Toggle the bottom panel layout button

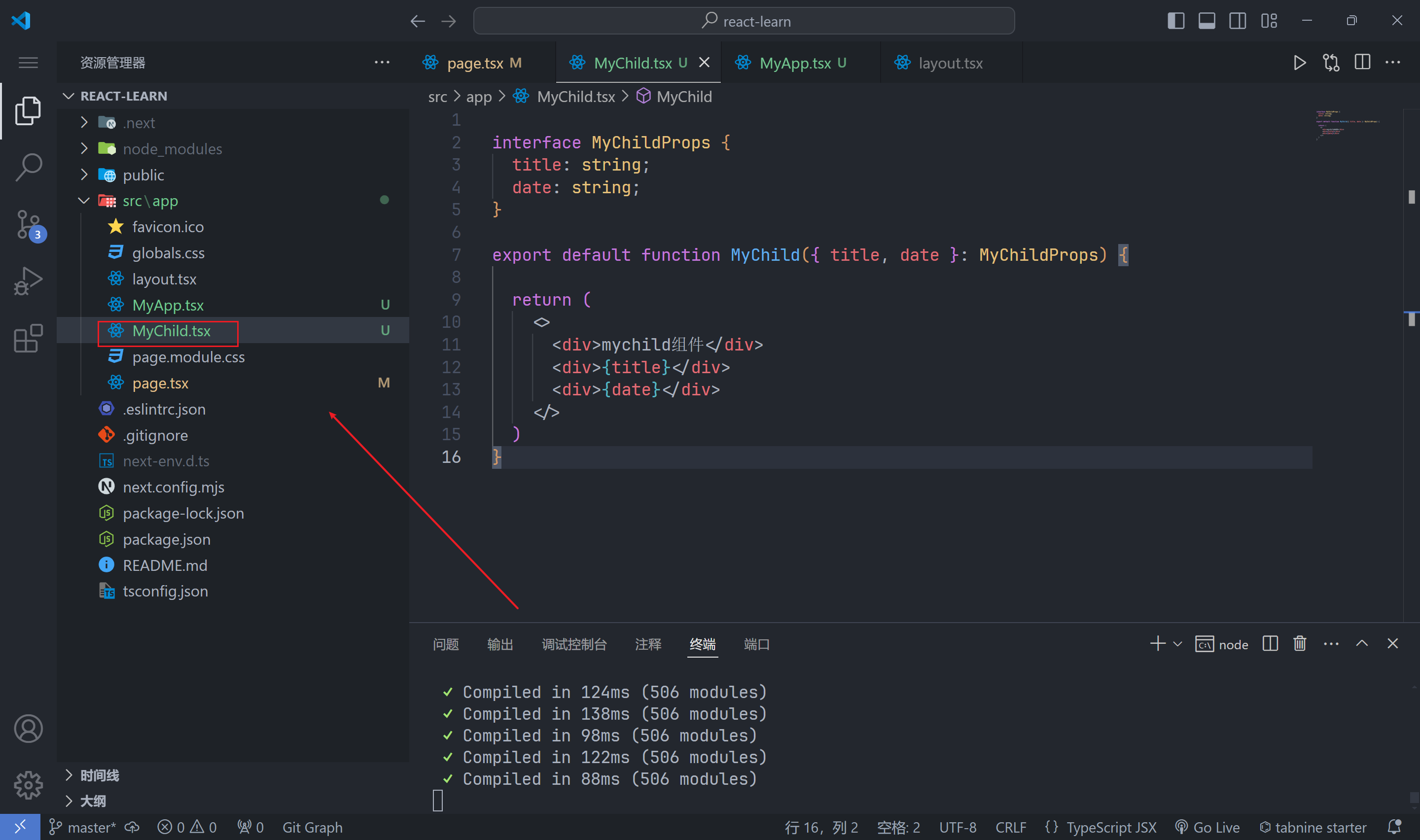click(x=1207, y=21)
